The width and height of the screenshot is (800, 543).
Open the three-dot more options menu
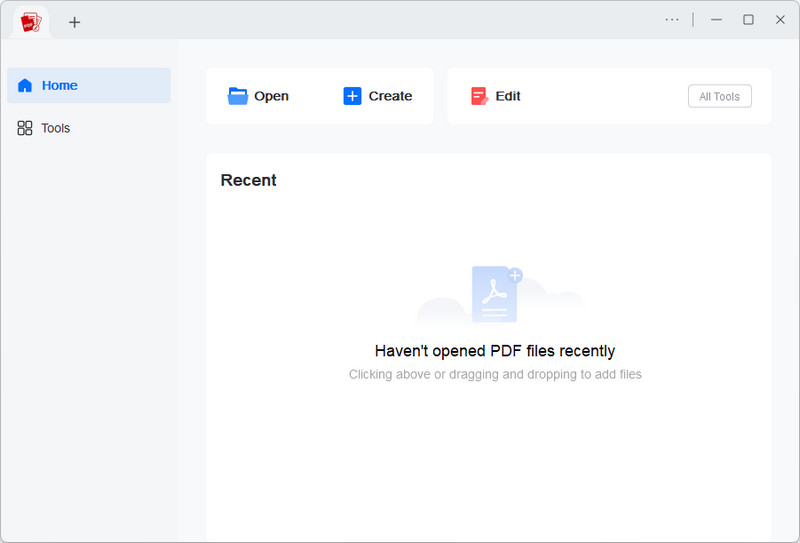pyautogui.click(x=672, y=20)
